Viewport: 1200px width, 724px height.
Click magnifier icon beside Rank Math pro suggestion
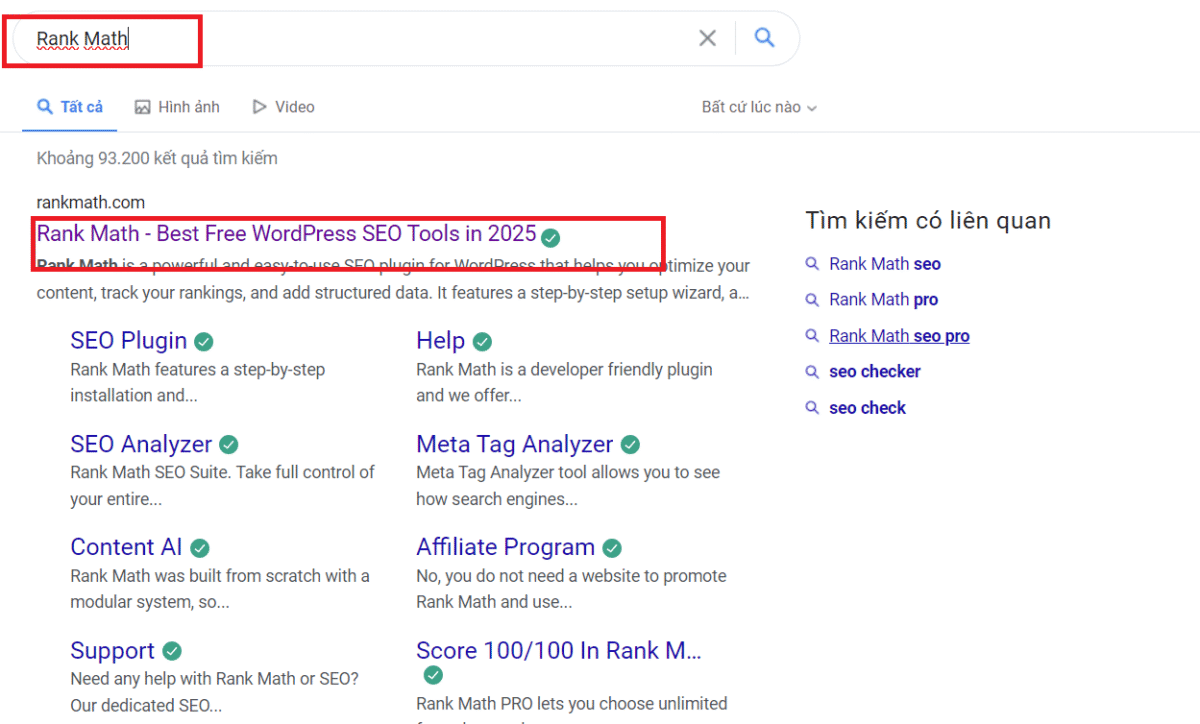[x=812, y=300]
